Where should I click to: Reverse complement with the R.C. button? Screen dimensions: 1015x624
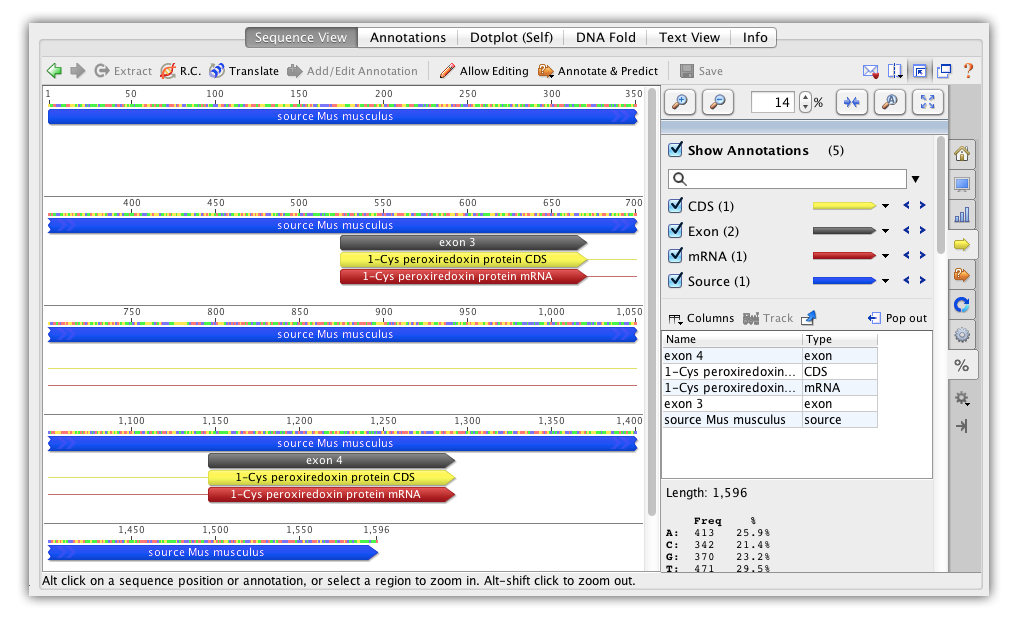[x=181, y=71]
